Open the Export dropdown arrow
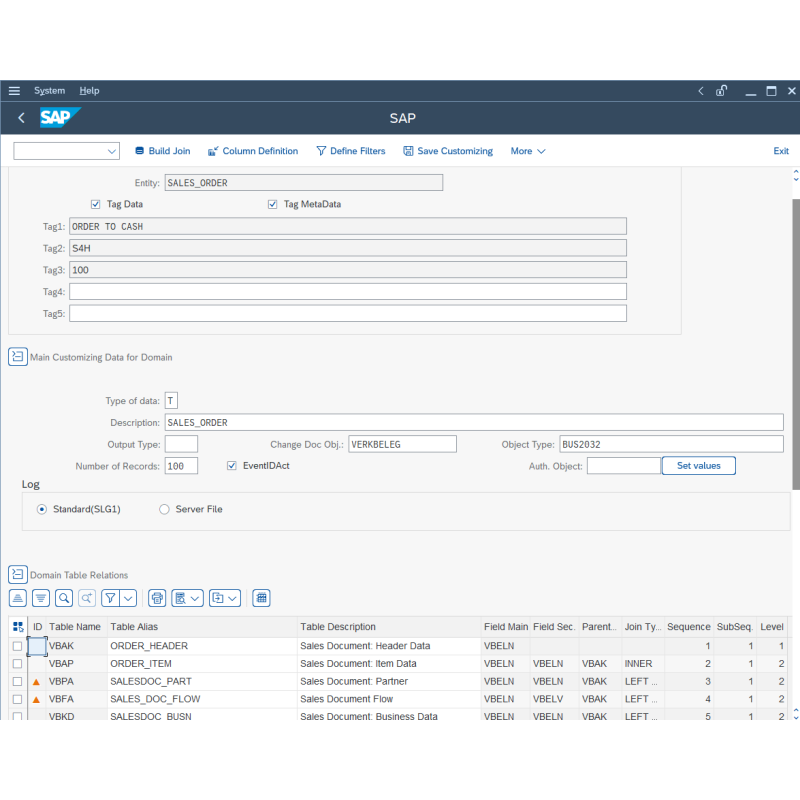 [x=233, y=598]
